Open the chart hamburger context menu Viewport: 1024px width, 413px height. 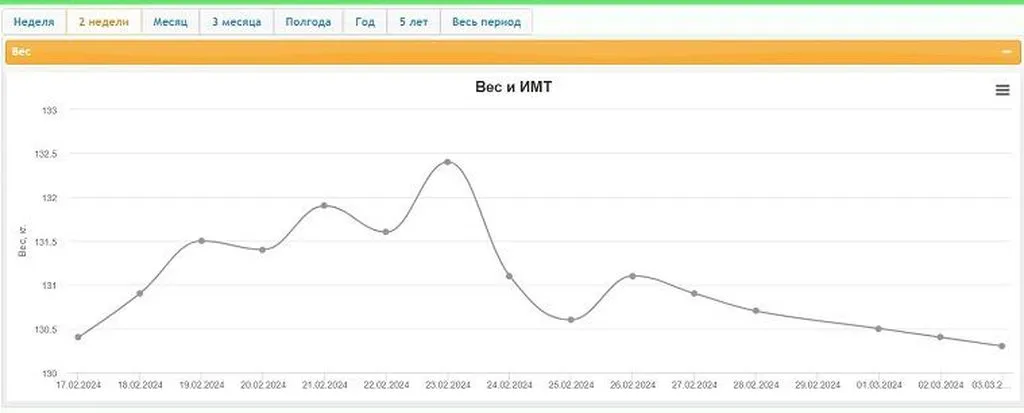1002,90
